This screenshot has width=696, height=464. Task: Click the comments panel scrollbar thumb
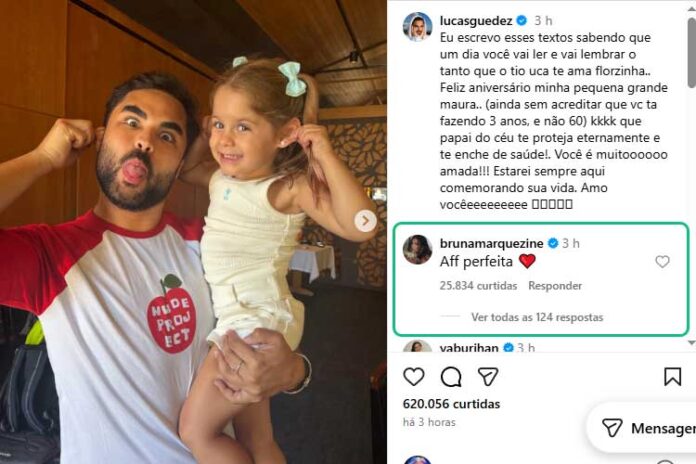(x=692, y=53)
